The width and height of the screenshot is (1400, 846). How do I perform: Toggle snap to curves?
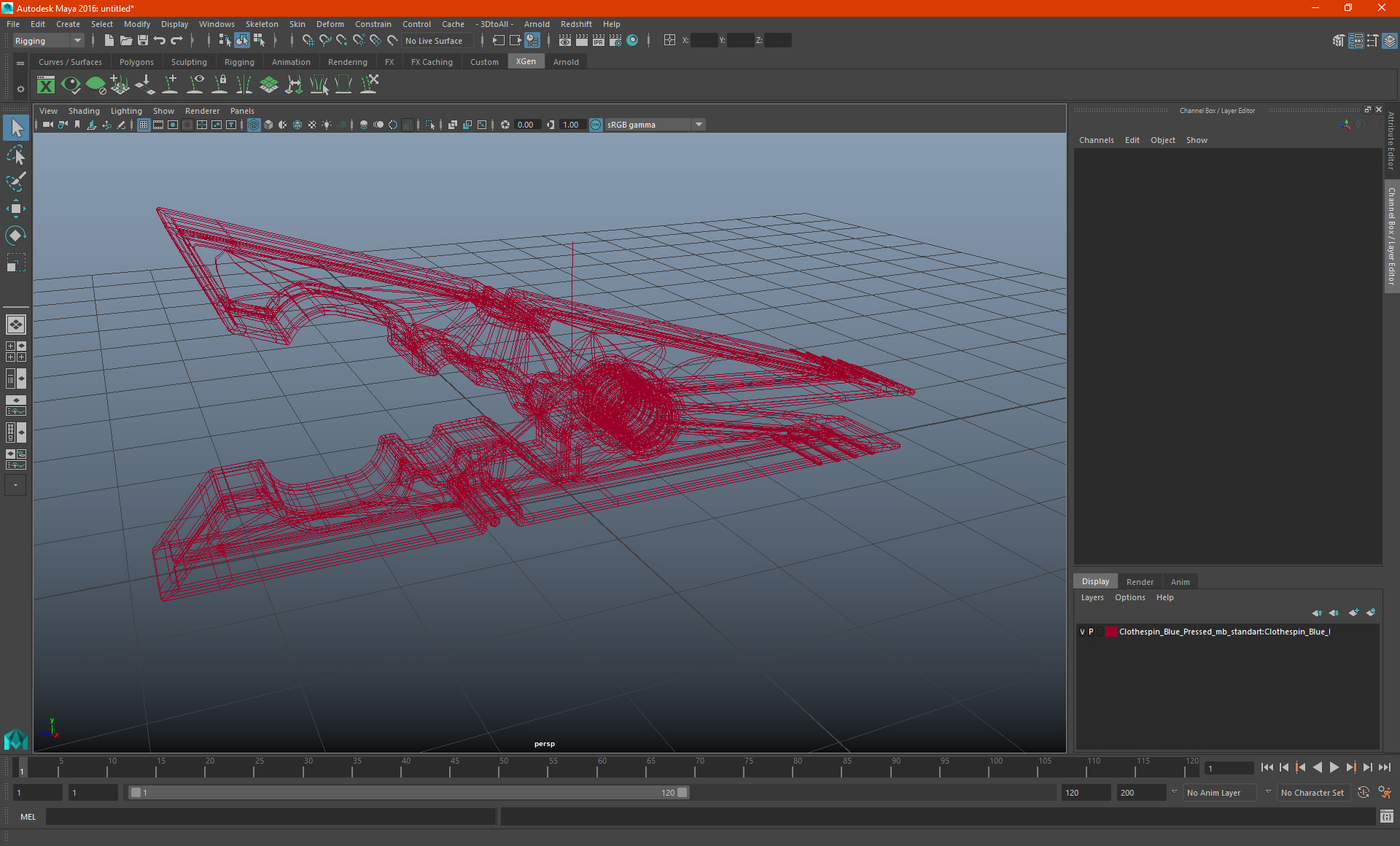325,41
